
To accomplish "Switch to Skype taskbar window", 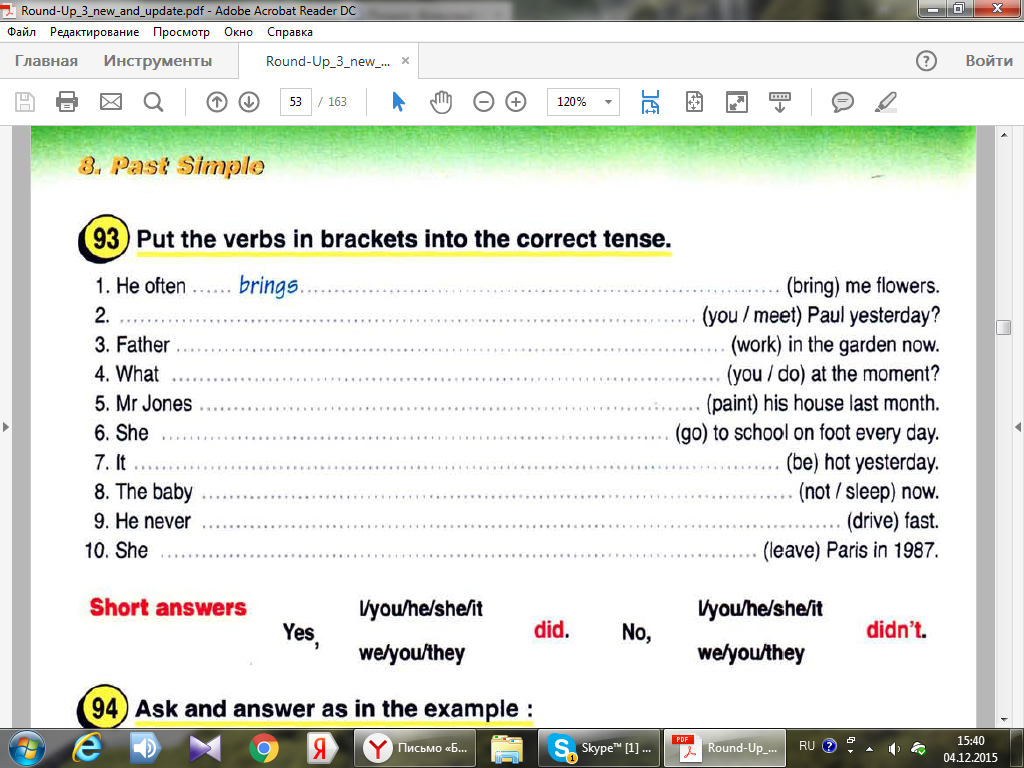I will click(599, 748).
